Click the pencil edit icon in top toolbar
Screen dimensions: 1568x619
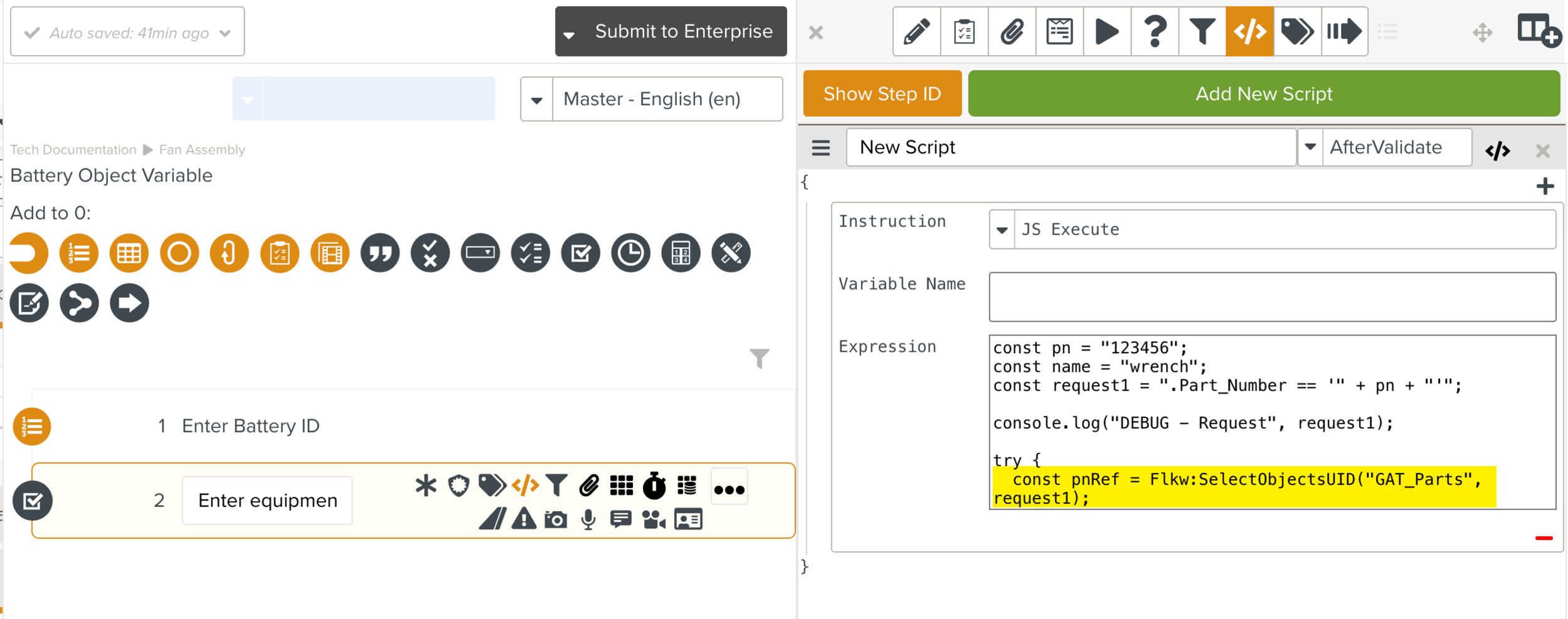[916, 31]
